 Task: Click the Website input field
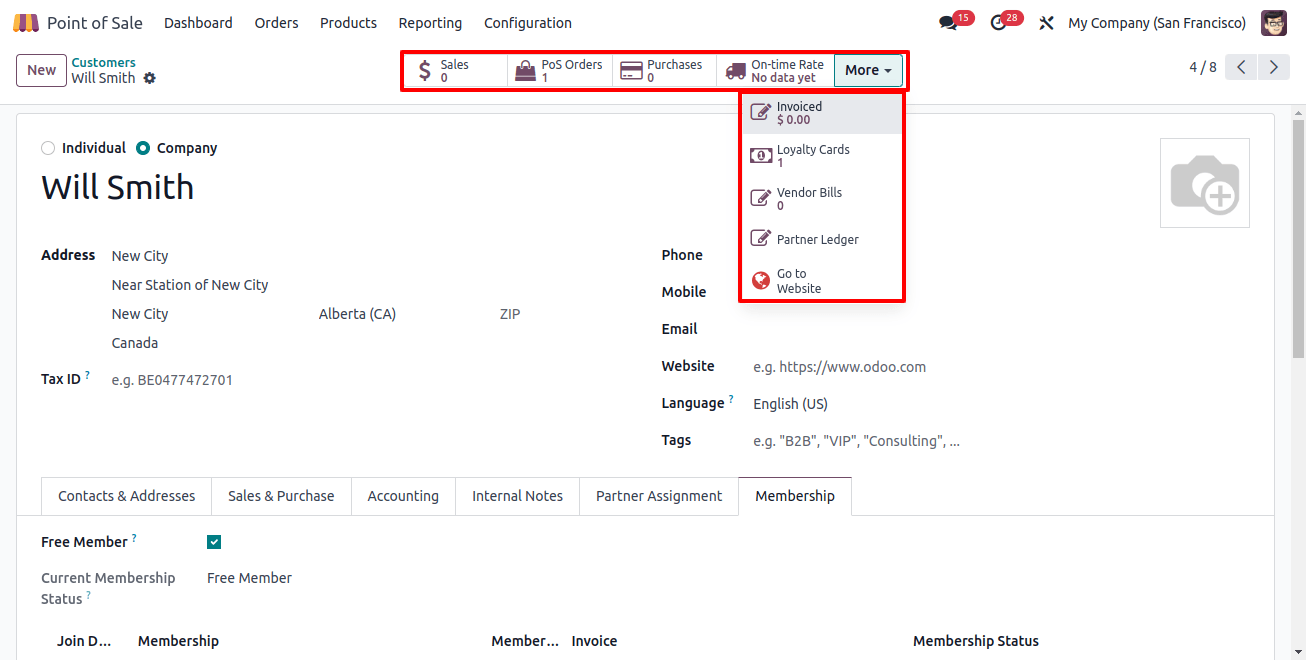(x=1000, y=367)
